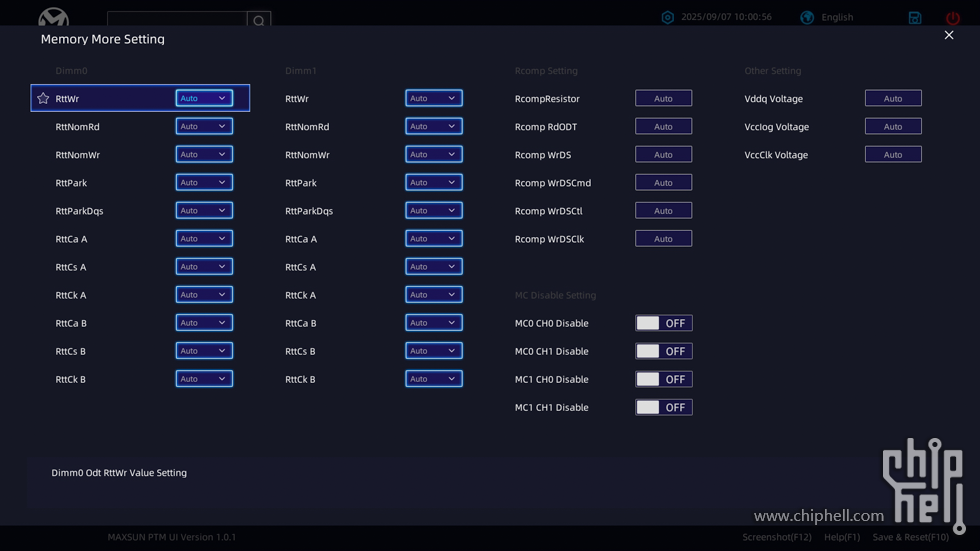Click the Dimm0 Odt RttWr Value Setting description

click(x=119, y=473)
